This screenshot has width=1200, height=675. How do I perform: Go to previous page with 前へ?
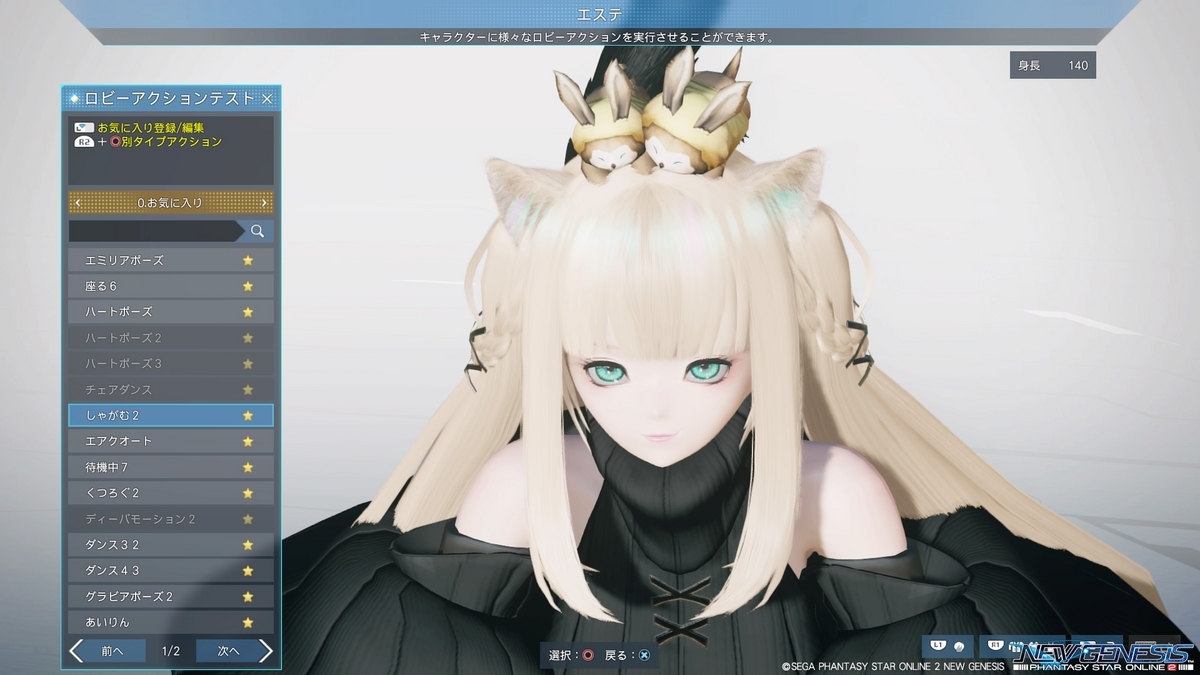(109, 651)
